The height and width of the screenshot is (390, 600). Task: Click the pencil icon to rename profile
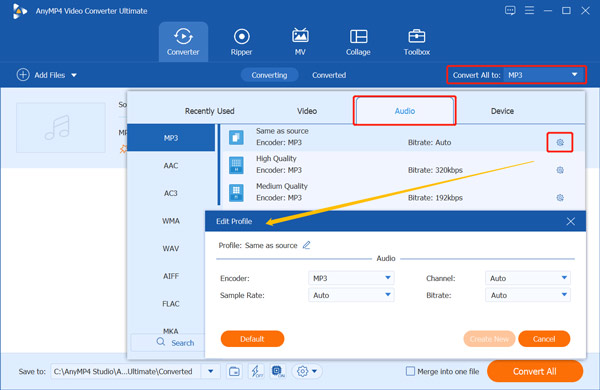[x=306, y=245]
